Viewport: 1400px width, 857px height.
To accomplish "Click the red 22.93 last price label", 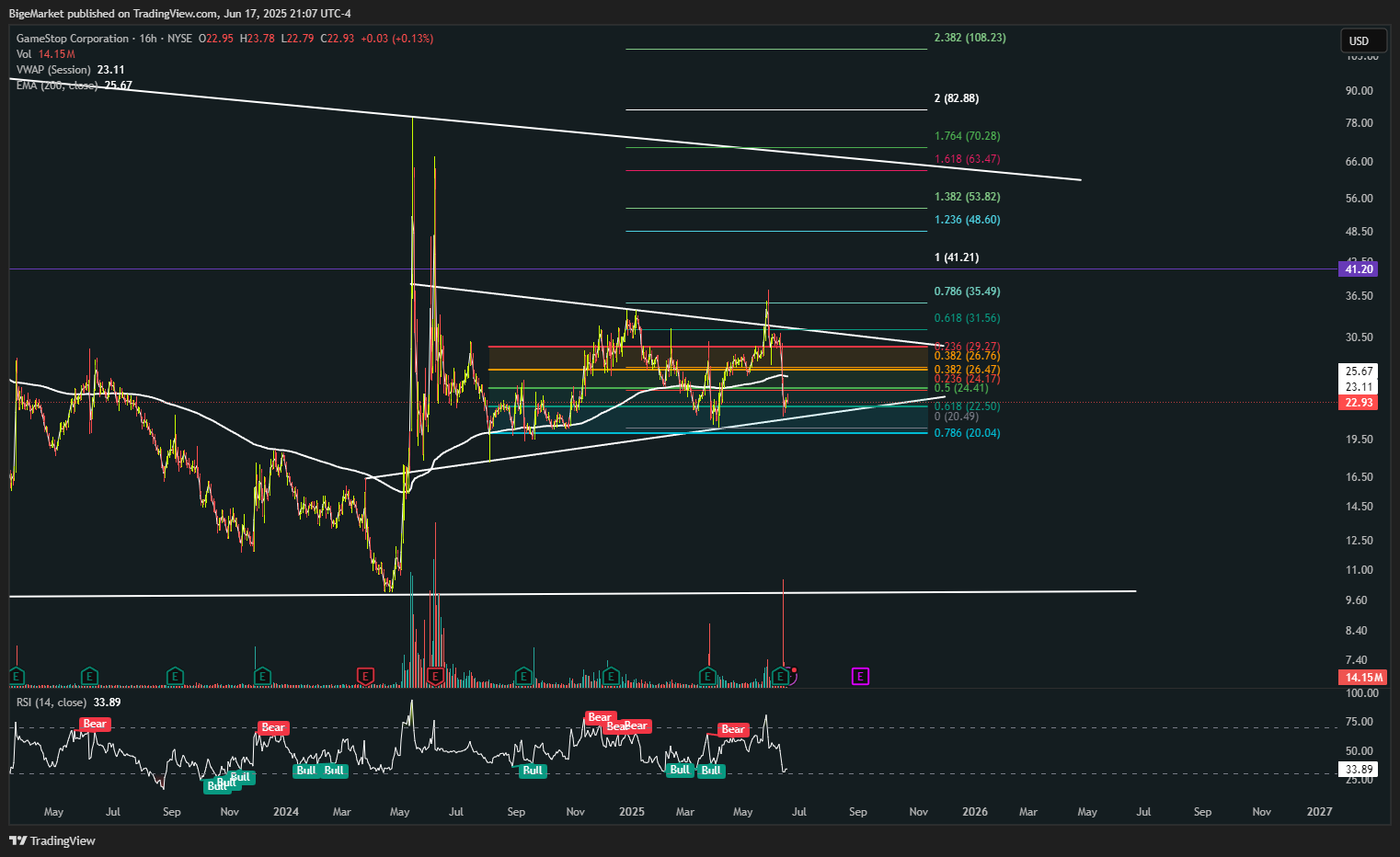I will click(1359, 403).
